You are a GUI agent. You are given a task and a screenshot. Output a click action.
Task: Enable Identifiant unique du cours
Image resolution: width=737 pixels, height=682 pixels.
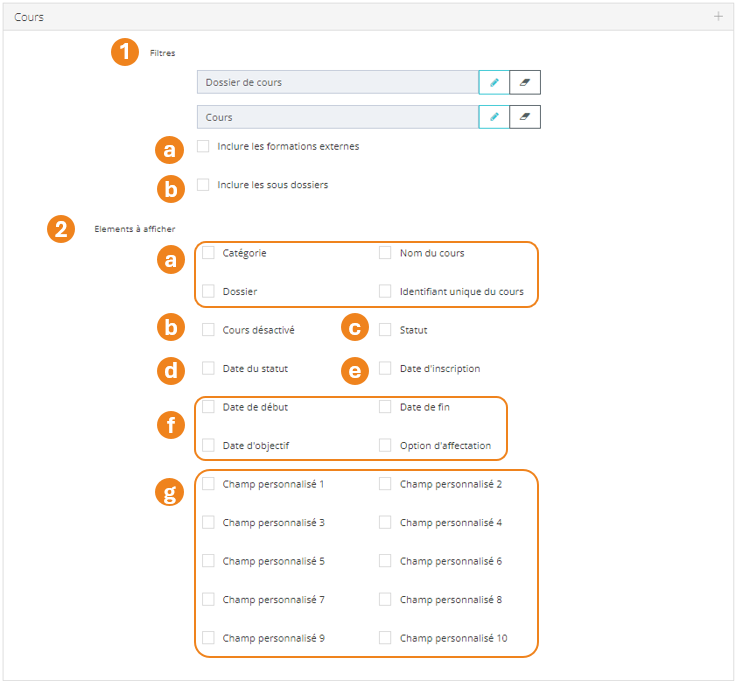point(385,292)
